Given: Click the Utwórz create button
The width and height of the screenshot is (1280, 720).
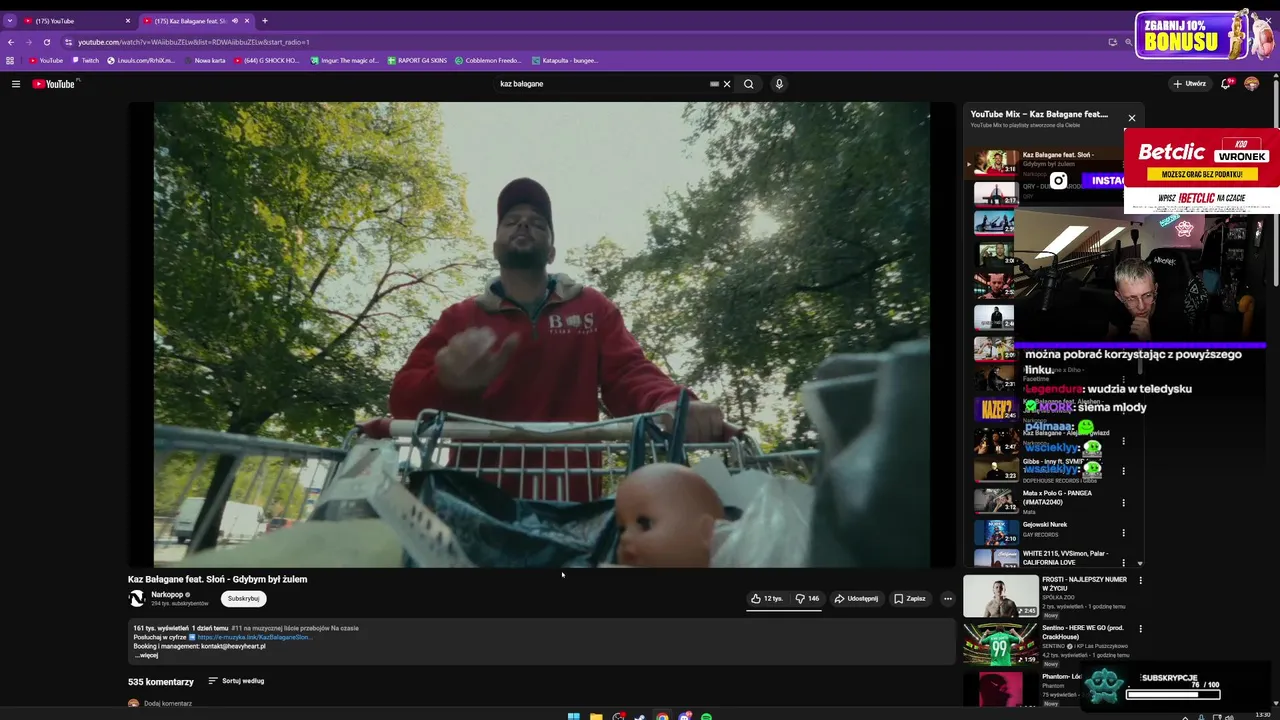Looking at the screenshot, I should point(1189,84).
